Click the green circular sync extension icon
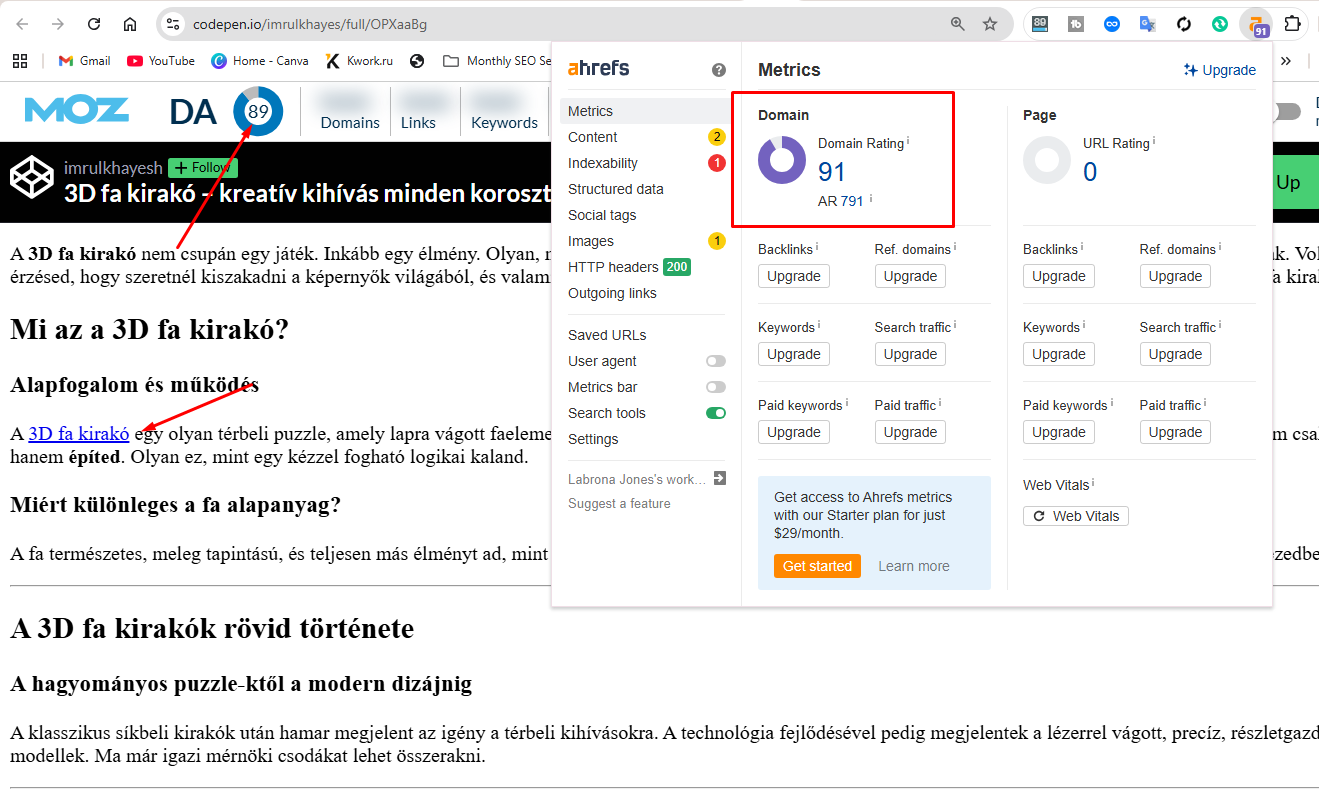This screenshot has height=802, width=1319. (1220, 24)
